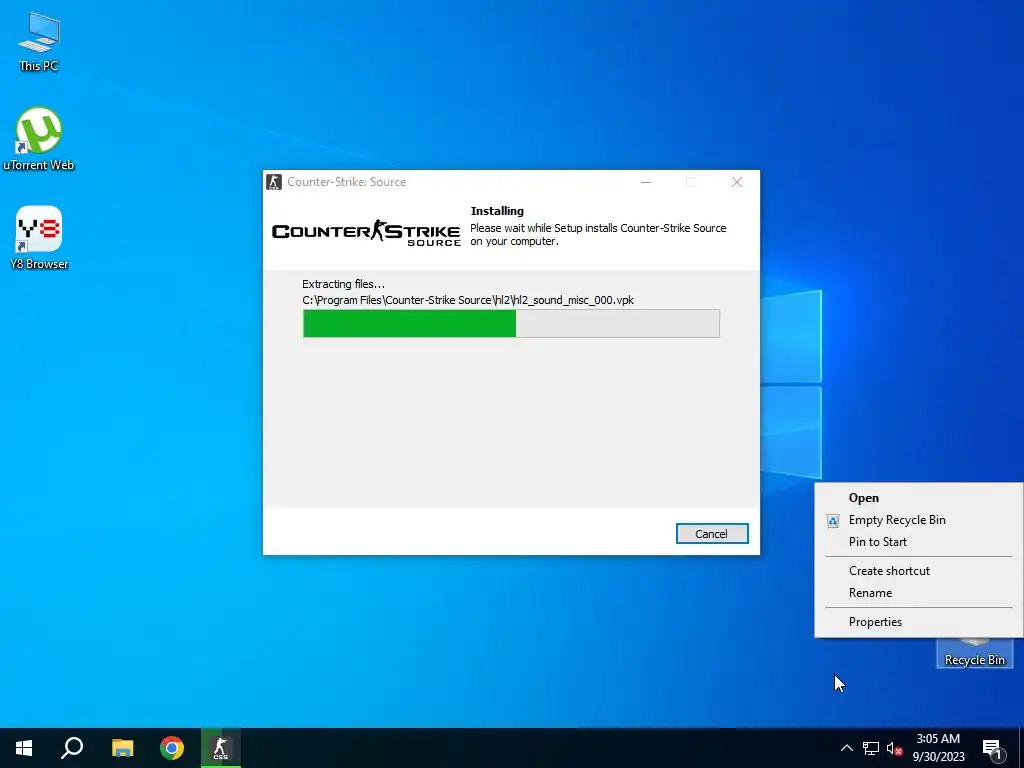Click the Counter-Strike installer title bar icon
The width and height of the screenshot is (1024, 768).
click(x=274, y=182)
